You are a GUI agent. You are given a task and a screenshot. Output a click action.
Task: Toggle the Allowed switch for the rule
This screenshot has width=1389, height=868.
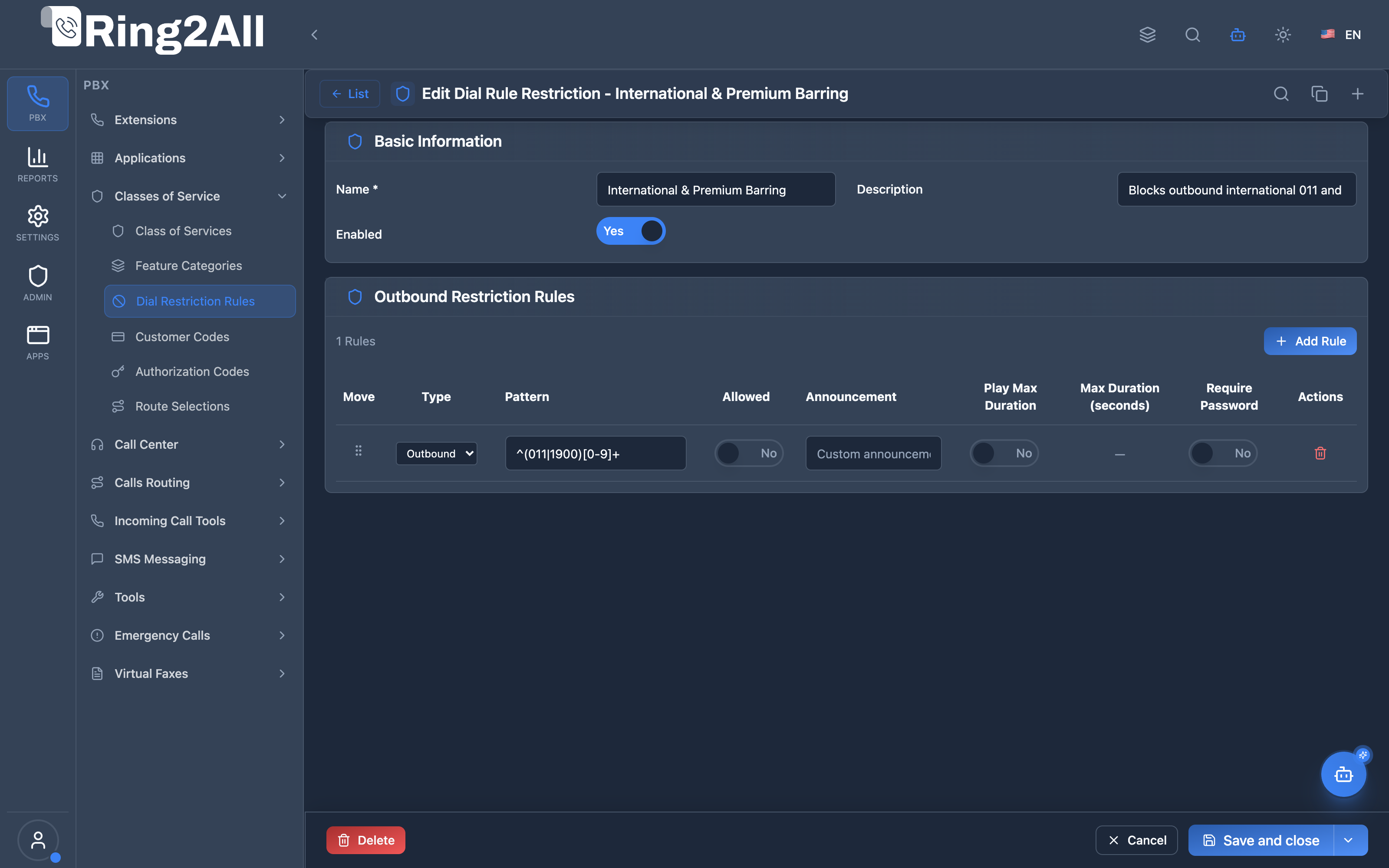tap(748, 453)
